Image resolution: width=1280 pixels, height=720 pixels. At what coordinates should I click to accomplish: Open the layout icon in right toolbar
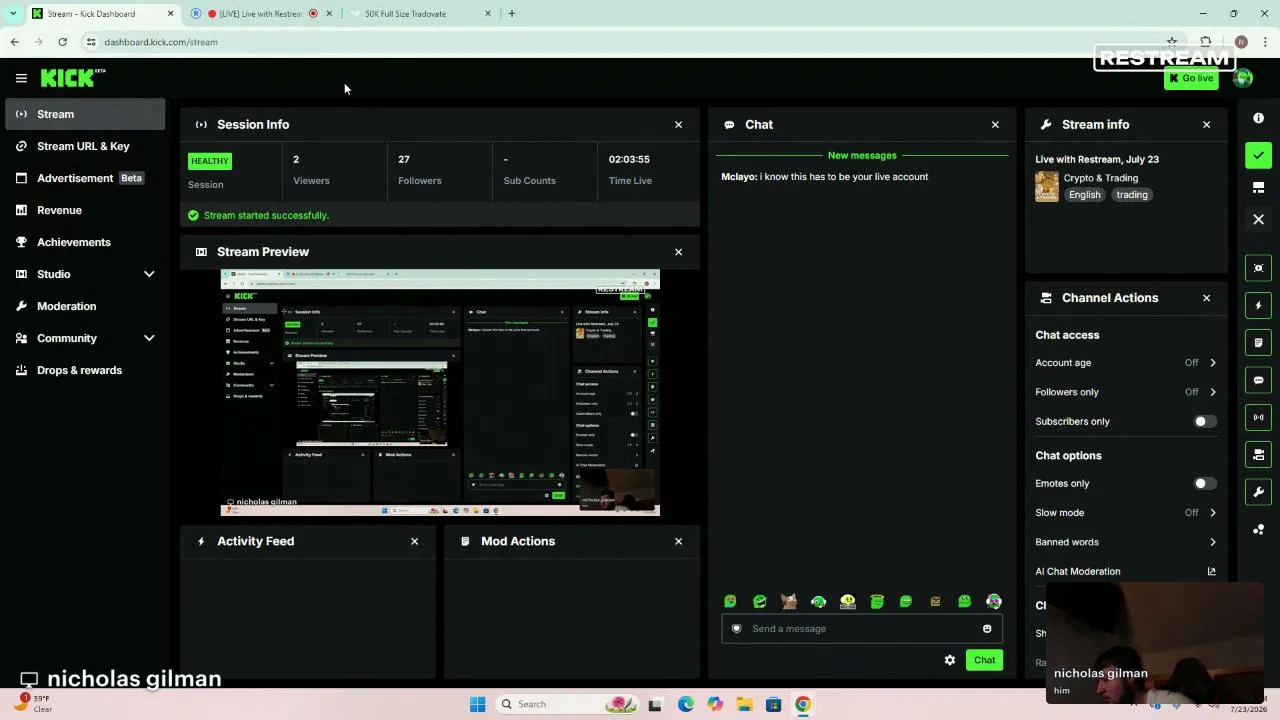(1259, 187)
